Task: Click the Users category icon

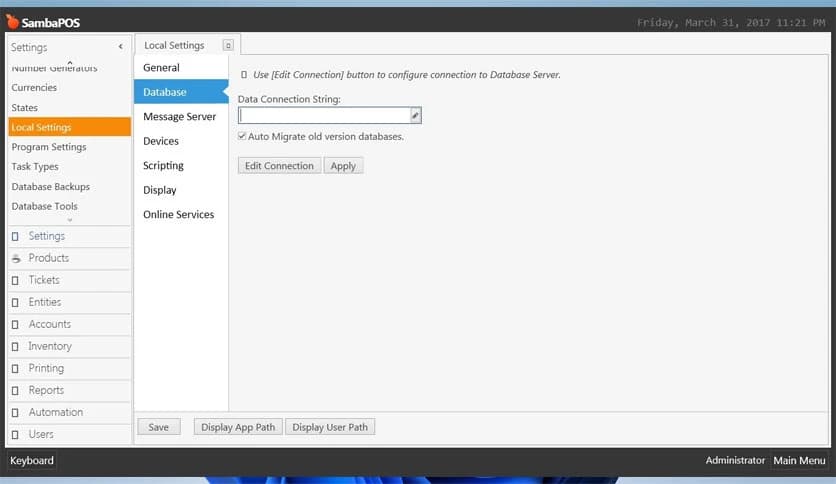Action: tap(15, 434)
